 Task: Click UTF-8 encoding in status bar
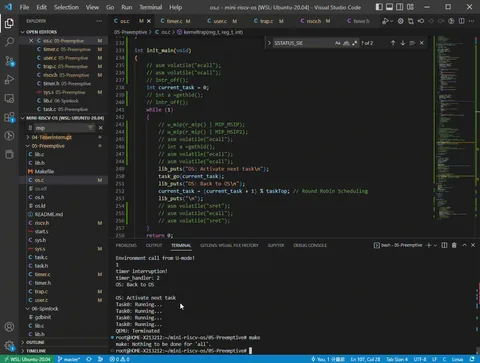coord(420,359)
